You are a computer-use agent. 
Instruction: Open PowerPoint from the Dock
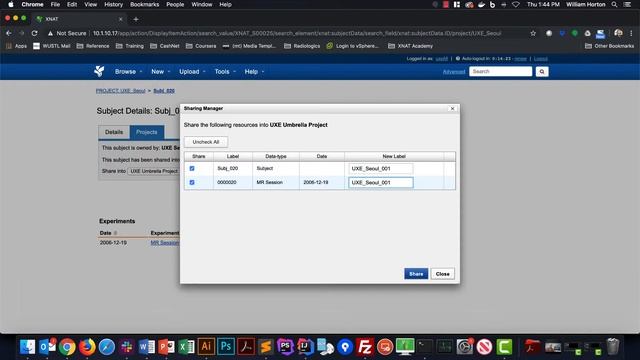(166, 347)
